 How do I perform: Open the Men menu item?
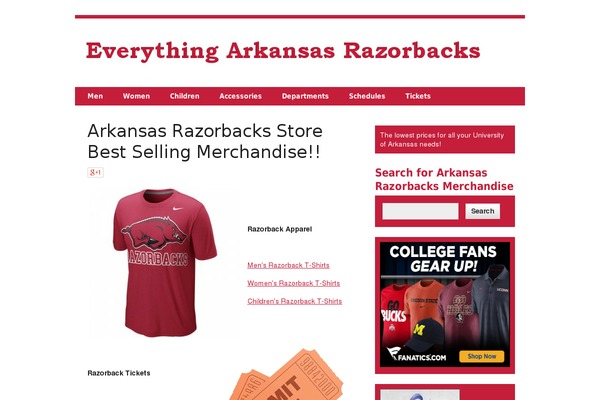click(95, 96)
